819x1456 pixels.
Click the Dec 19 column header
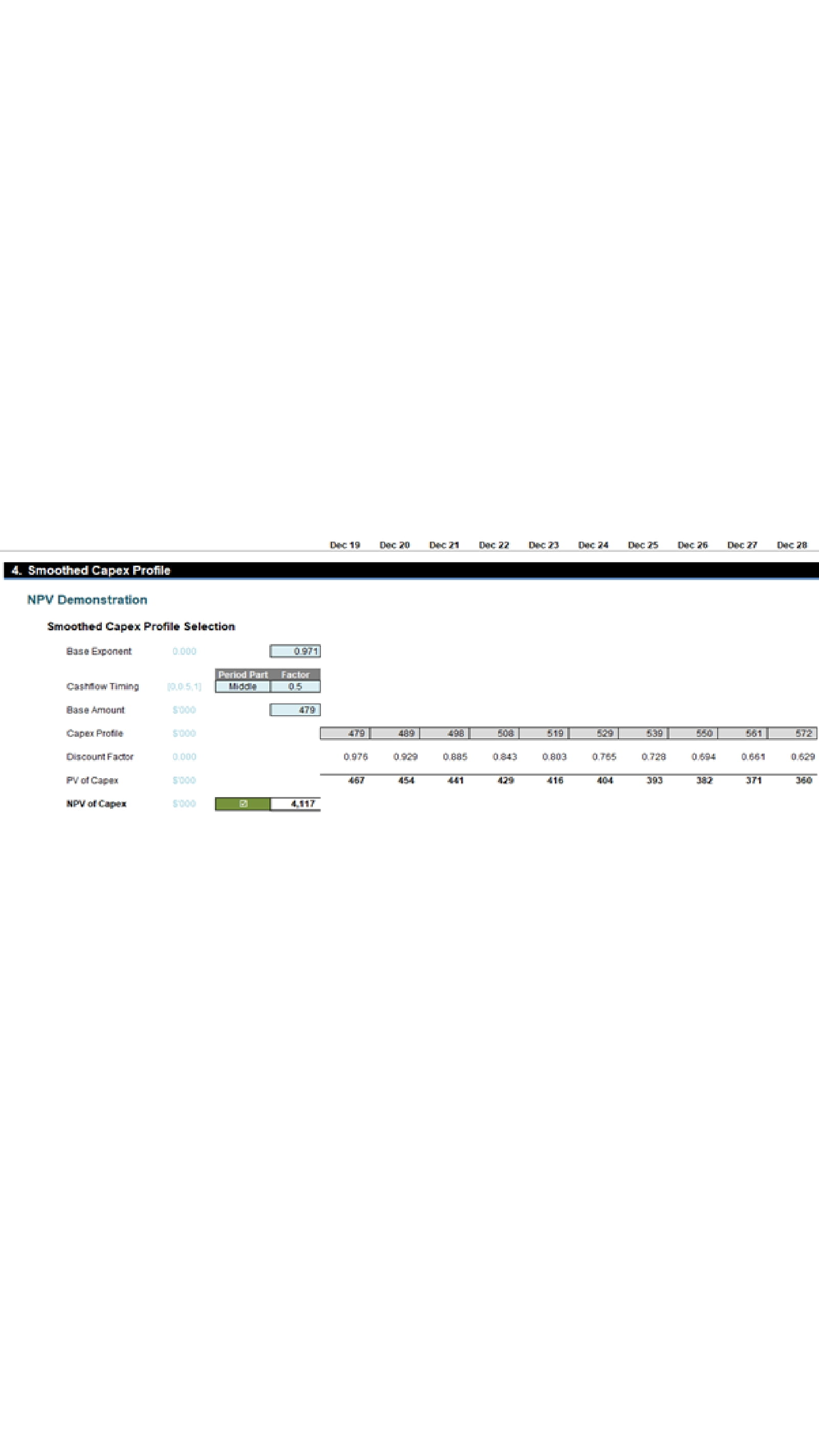pyautogui.click(x=345, y=545)
